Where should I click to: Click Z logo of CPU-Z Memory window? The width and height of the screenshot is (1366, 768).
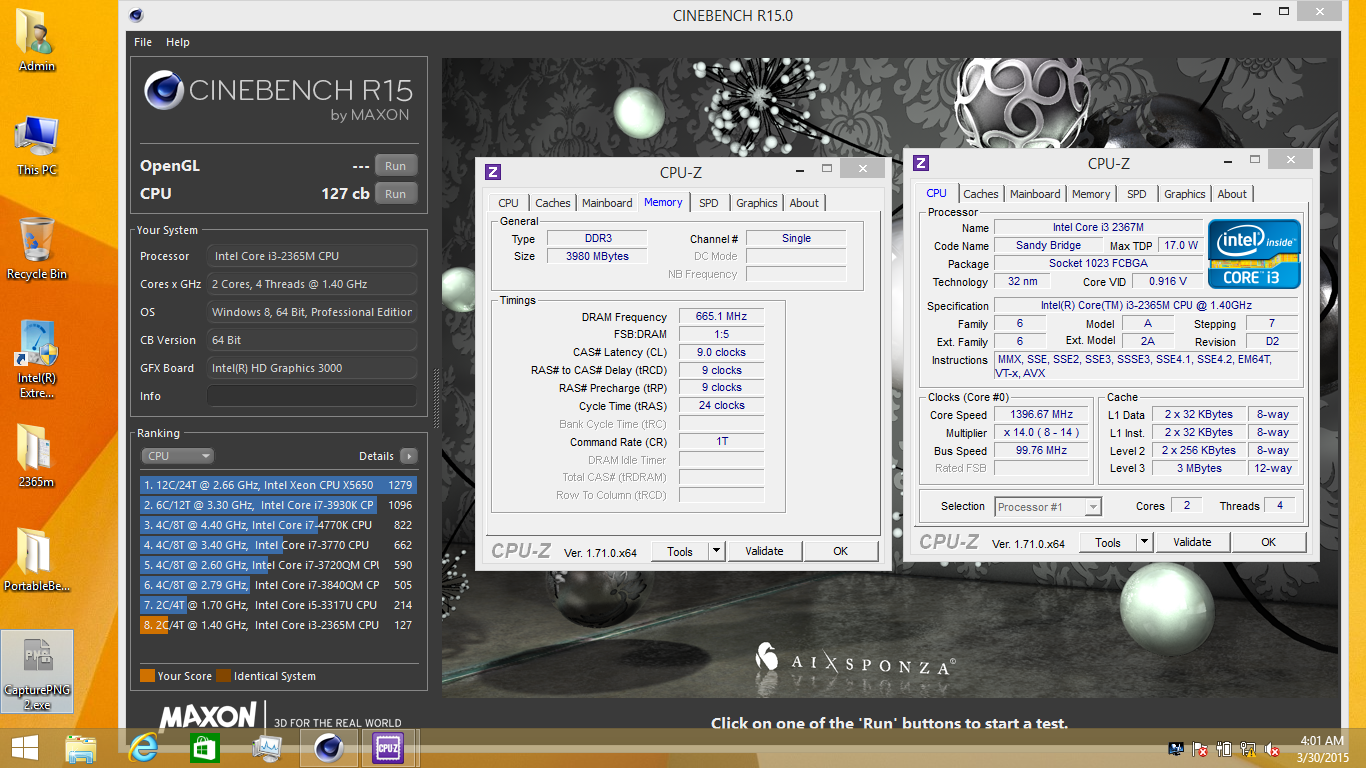[492, 172]
